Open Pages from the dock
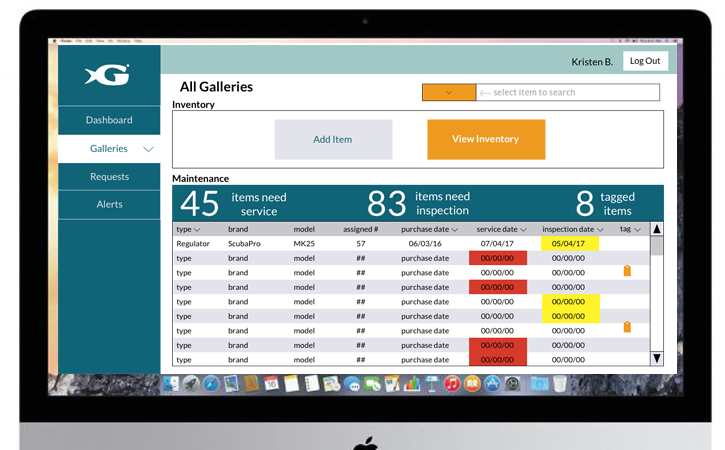This screenshot has width=725, height=450. (392, 384)
